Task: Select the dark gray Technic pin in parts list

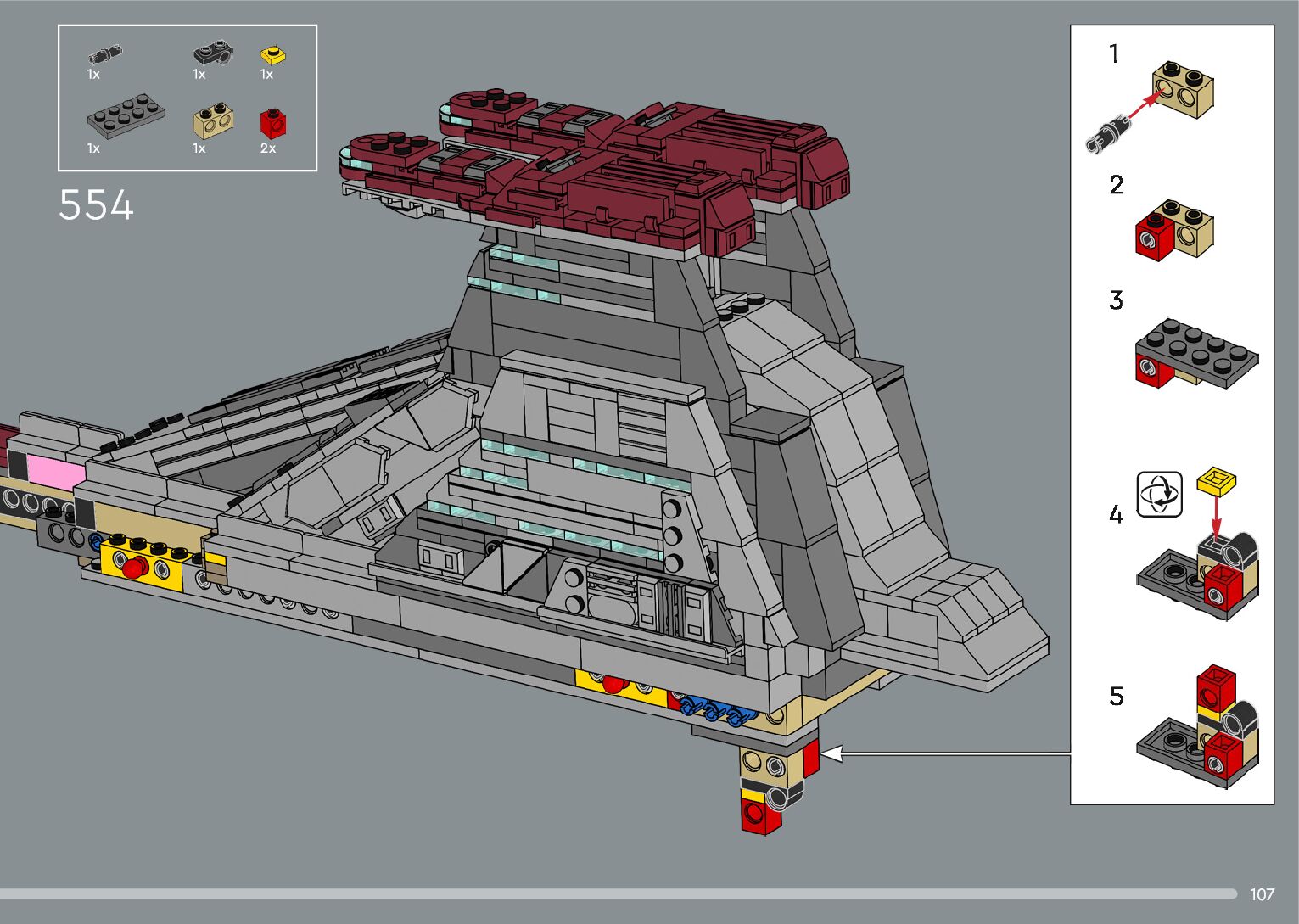Action: [104, 56]
